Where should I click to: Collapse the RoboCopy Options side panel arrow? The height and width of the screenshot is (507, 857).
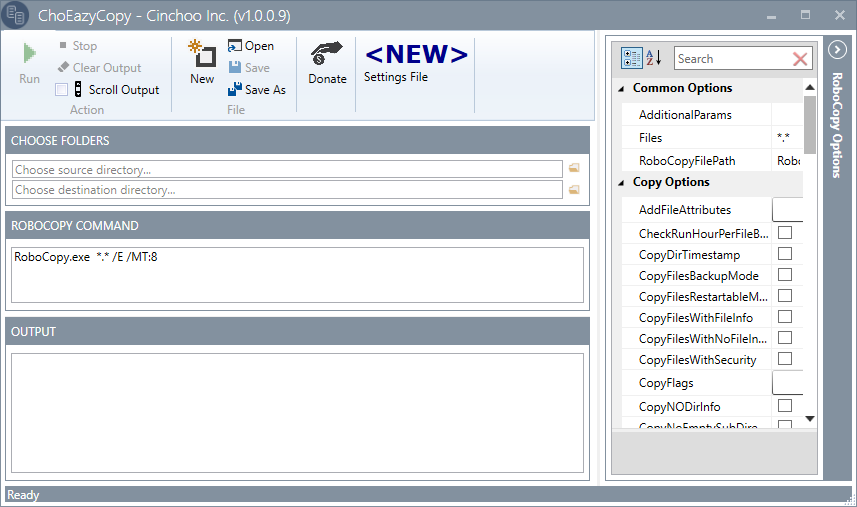[837, 50]
